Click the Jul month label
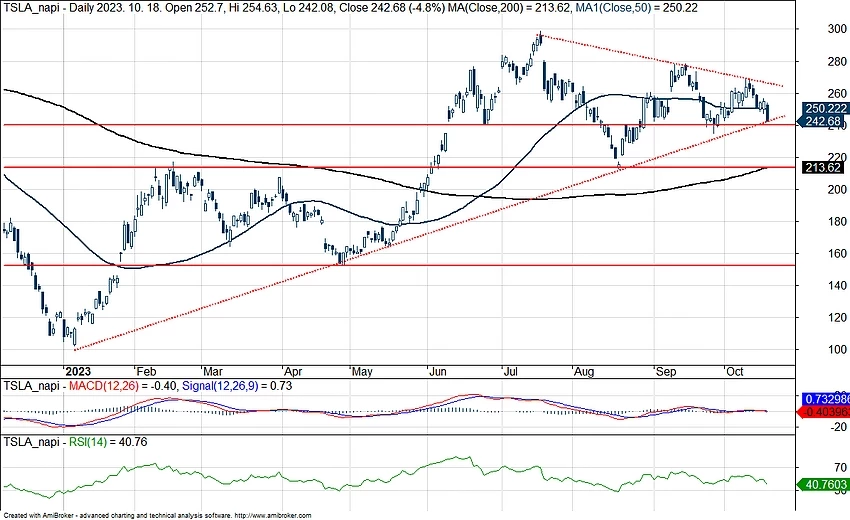This screenshot has height=520, width=850. click(x=511, y=371)
